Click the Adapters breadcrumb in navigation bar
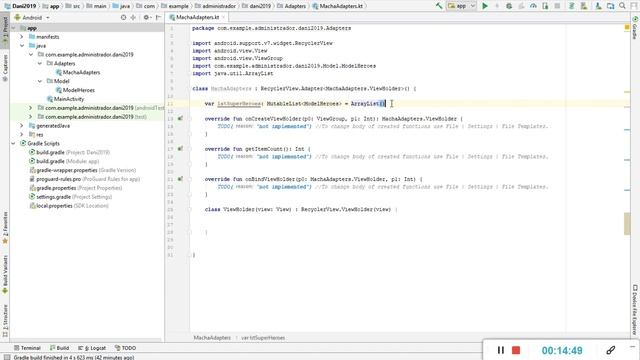The image size is (640, 360). tap(291, 6)
